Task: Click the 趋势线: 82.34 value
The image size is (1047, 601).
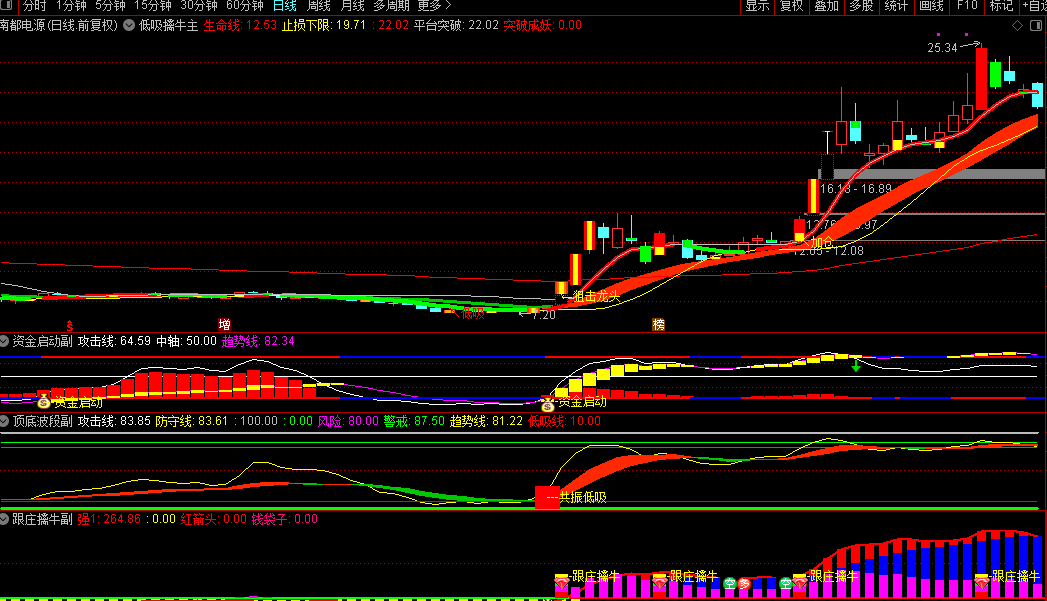Action: pos(258,341)
